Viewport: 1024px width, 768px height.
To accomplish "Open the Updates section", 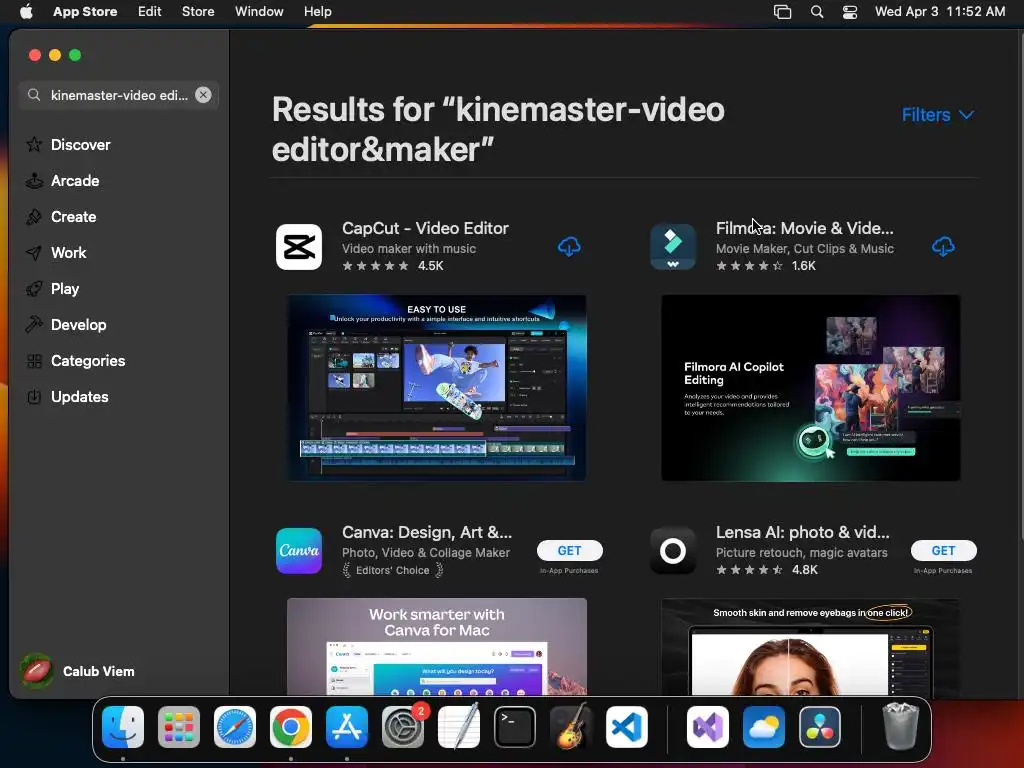I will pyautogui.click(x=80, y=396).
